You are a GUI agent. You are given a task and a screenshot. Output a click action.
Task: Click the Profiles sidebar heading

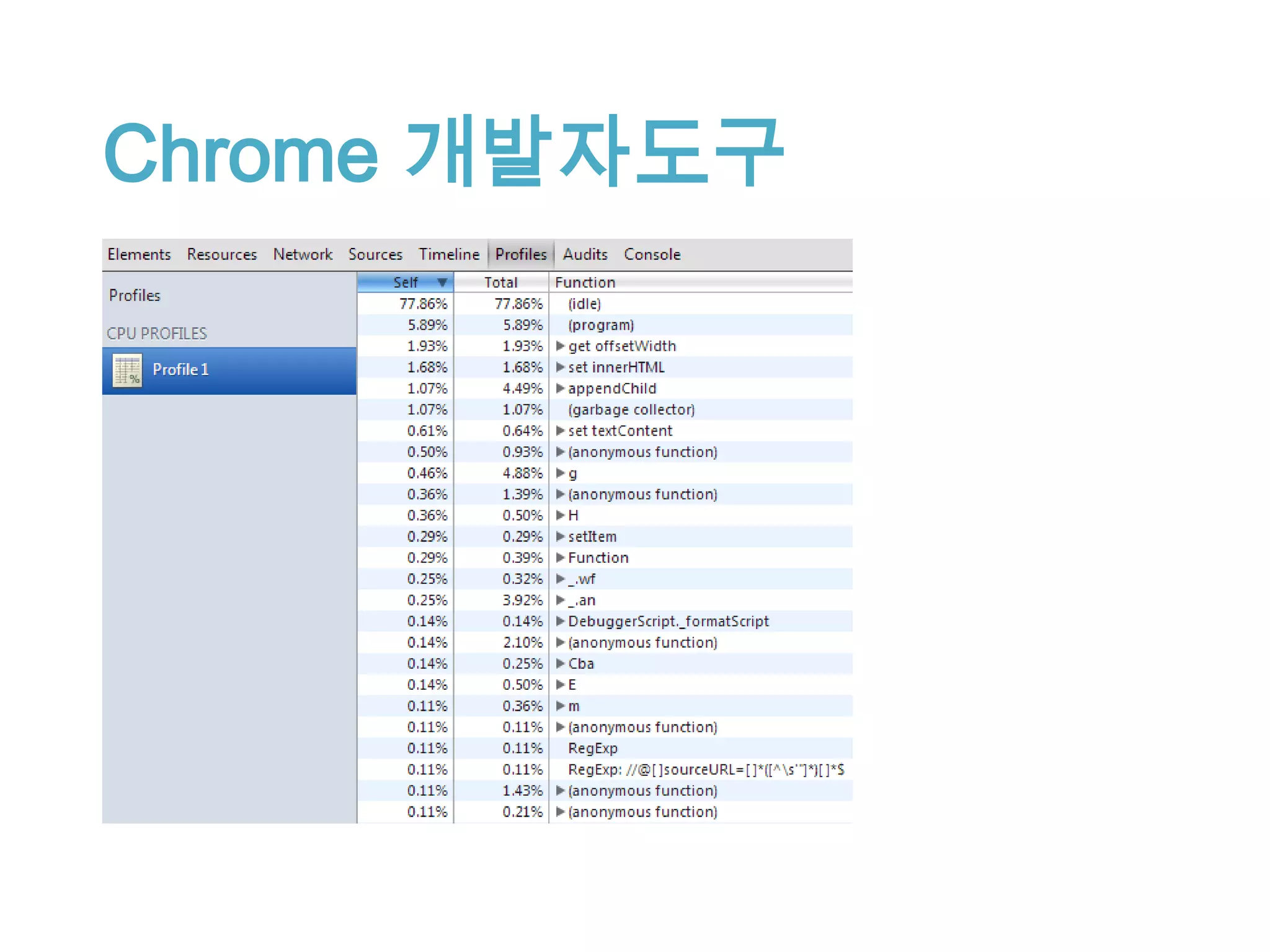click(x=135, y=296)
